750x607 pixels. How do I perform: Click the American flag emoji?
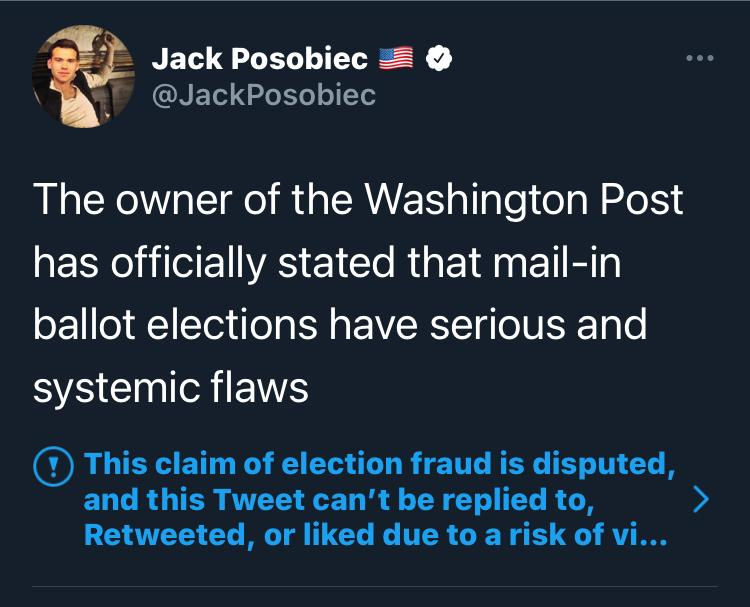396,58
